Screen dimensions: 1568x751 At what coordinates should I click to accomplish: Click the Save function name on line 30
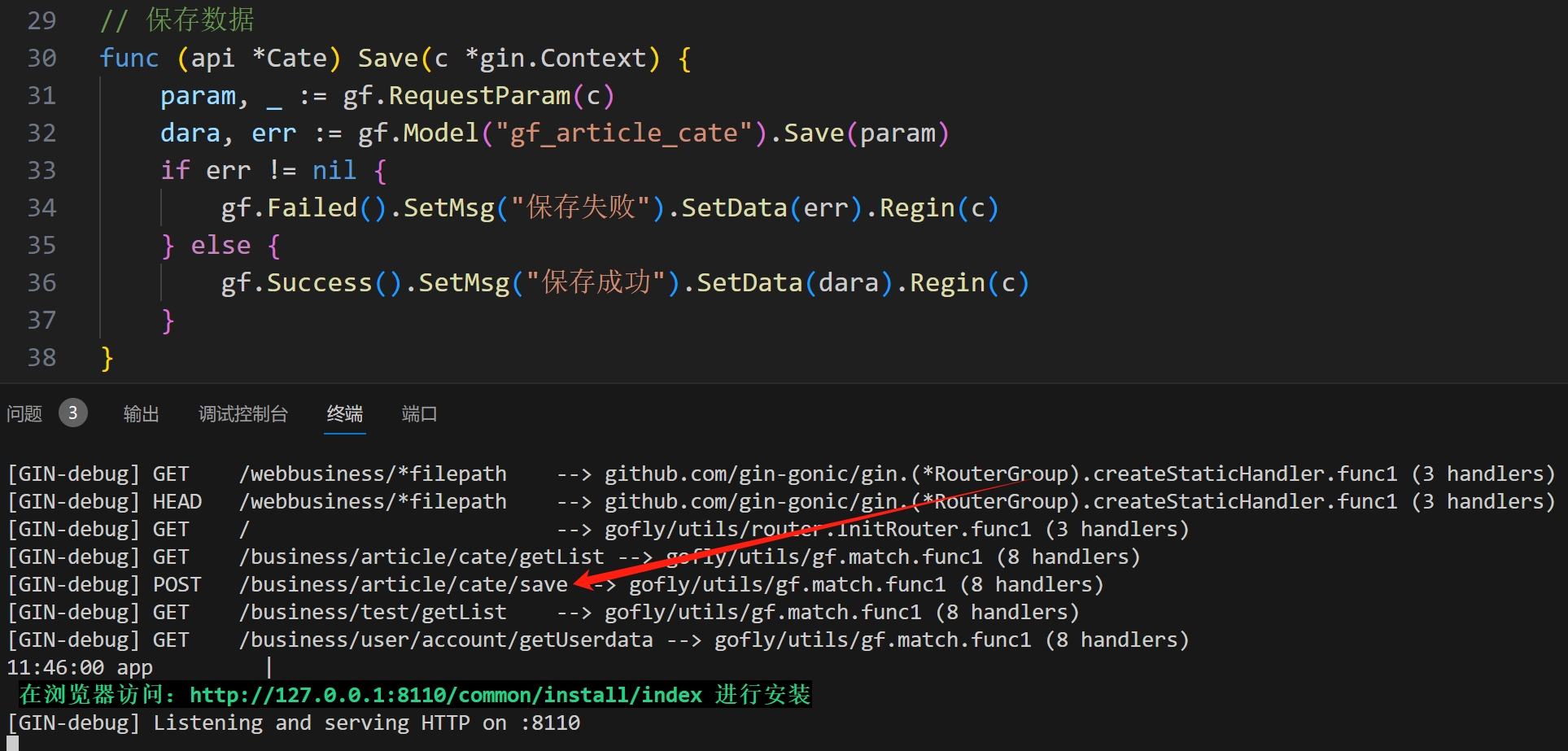coord(387,59)
